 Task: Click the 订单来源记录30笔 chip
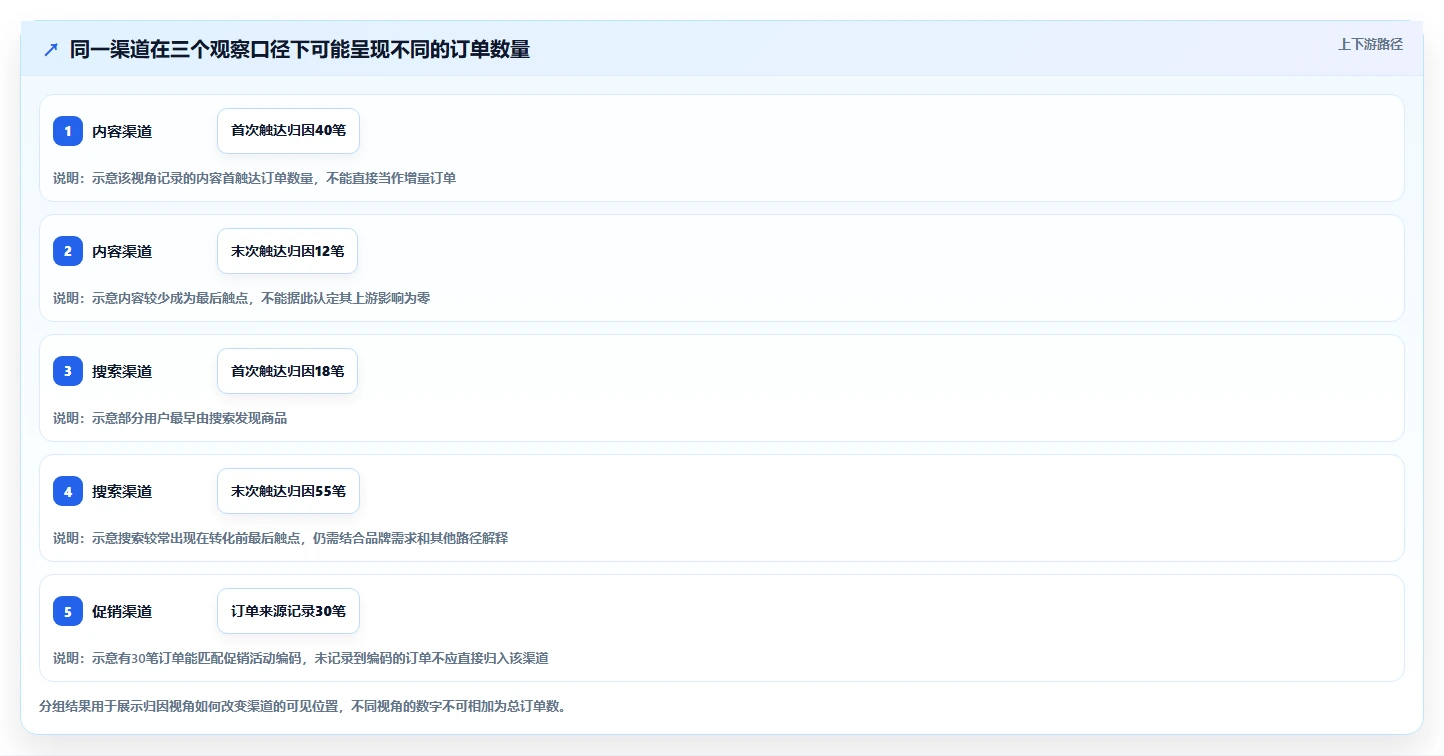[x=288, y=611]
